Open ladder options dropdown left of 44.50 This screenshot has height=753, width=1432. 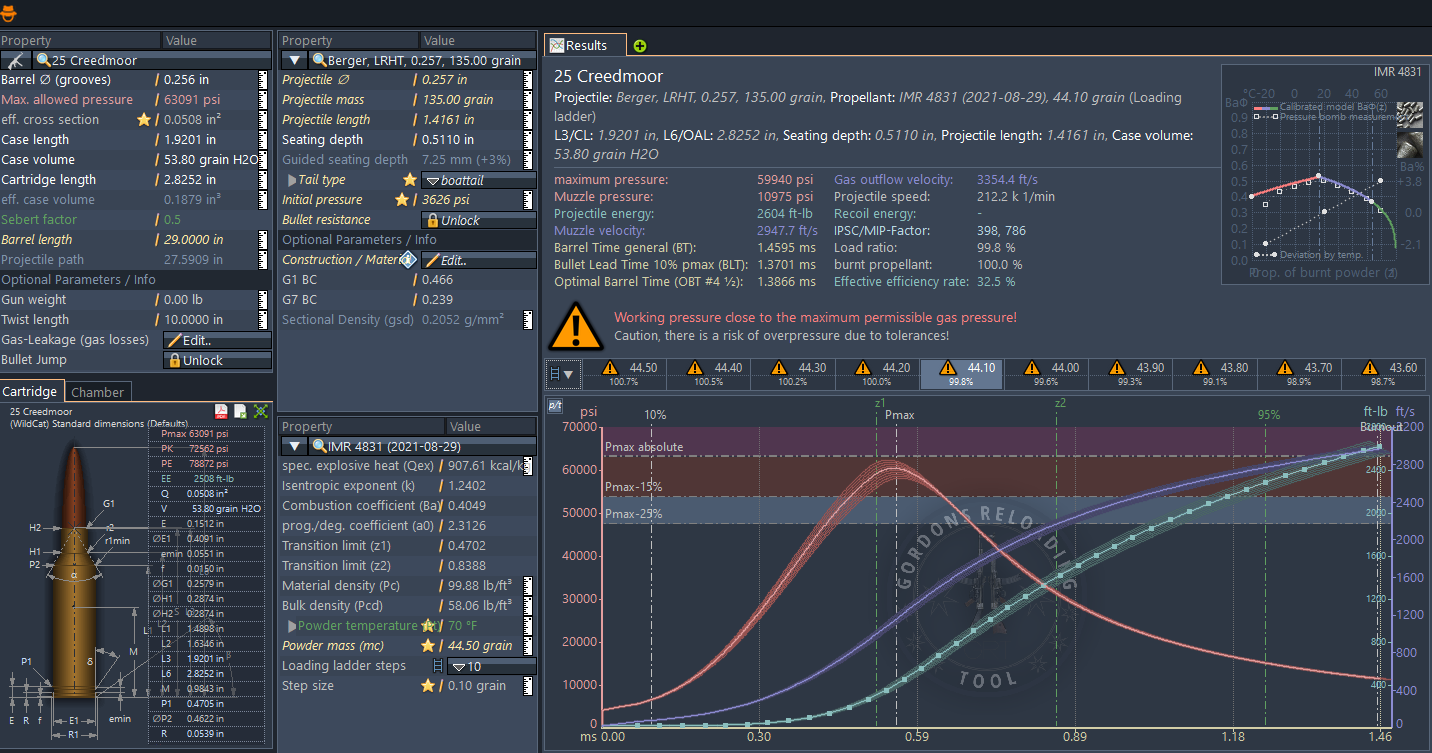click(564, 374)
